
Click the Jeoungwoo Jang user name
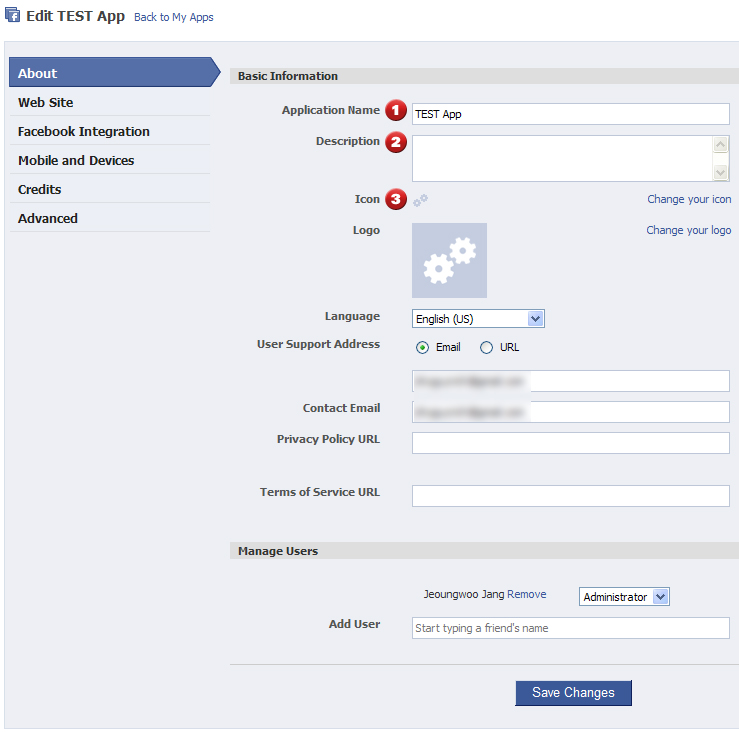coord(464,594)
